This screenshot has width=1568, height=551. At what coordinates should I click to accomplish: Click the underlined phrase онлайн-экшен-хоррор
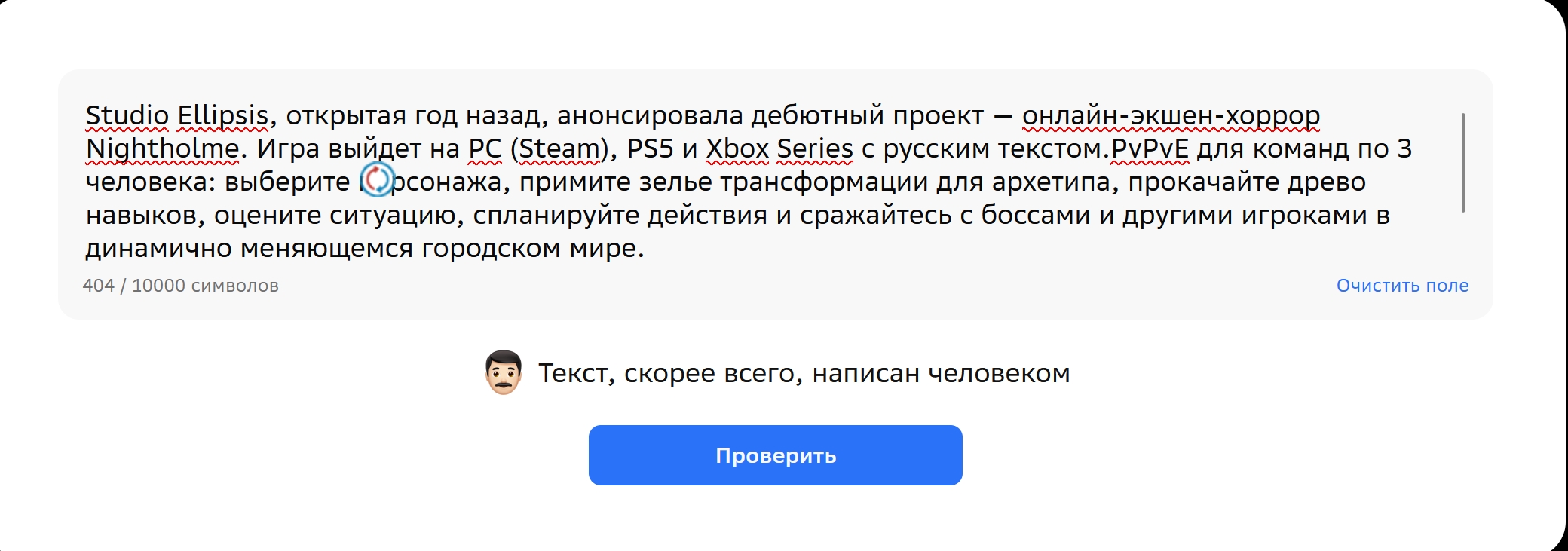(x=1171, y=115)
